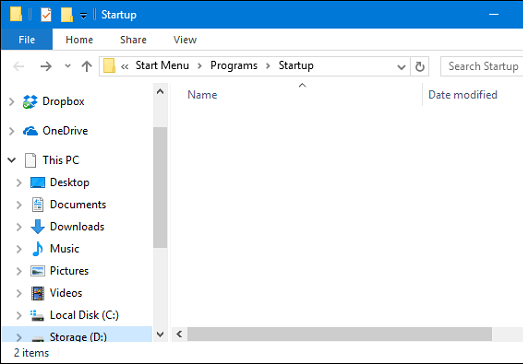The height and width of the screenshot is (364, 523).
Task: Click the Local Disk (C:) drive icon
Action: click(37, 315)
